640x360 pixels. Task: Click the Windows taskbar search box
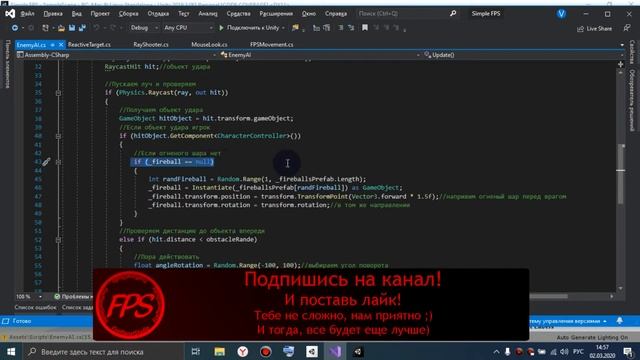point(104,351)
